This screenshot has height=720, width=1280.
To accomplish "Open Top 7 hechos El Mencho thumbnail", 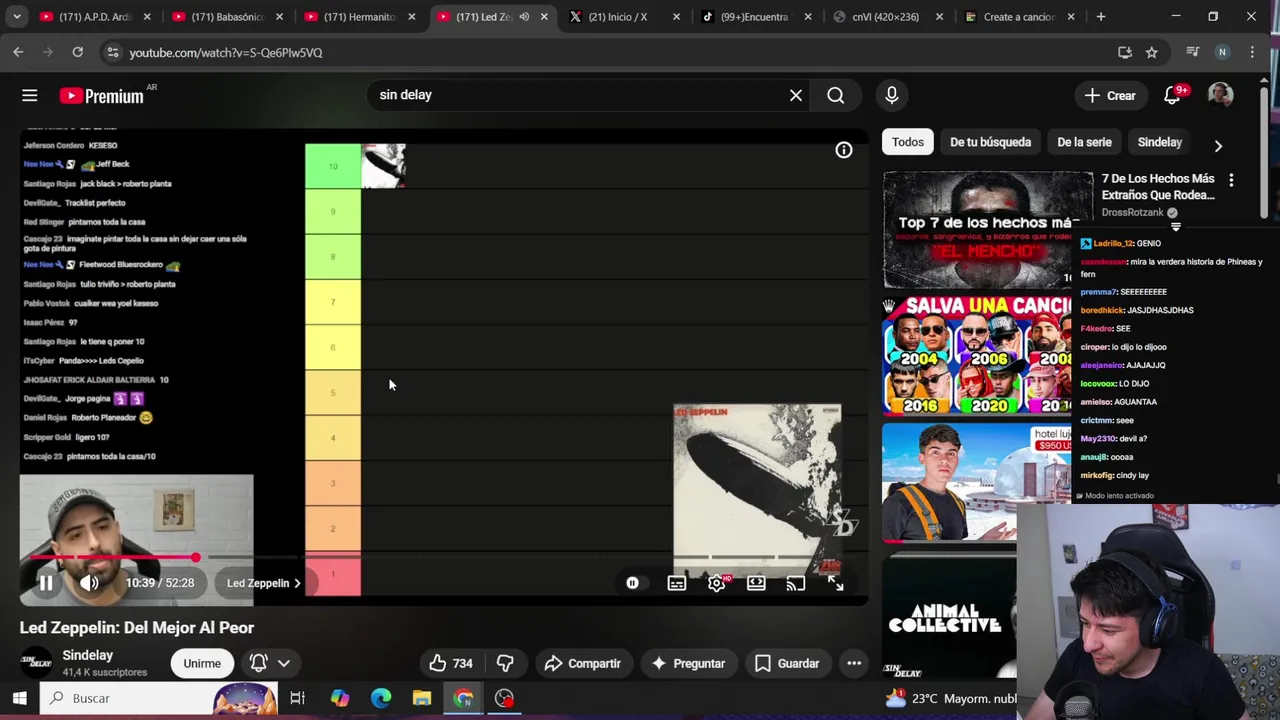I will point(987,230).
